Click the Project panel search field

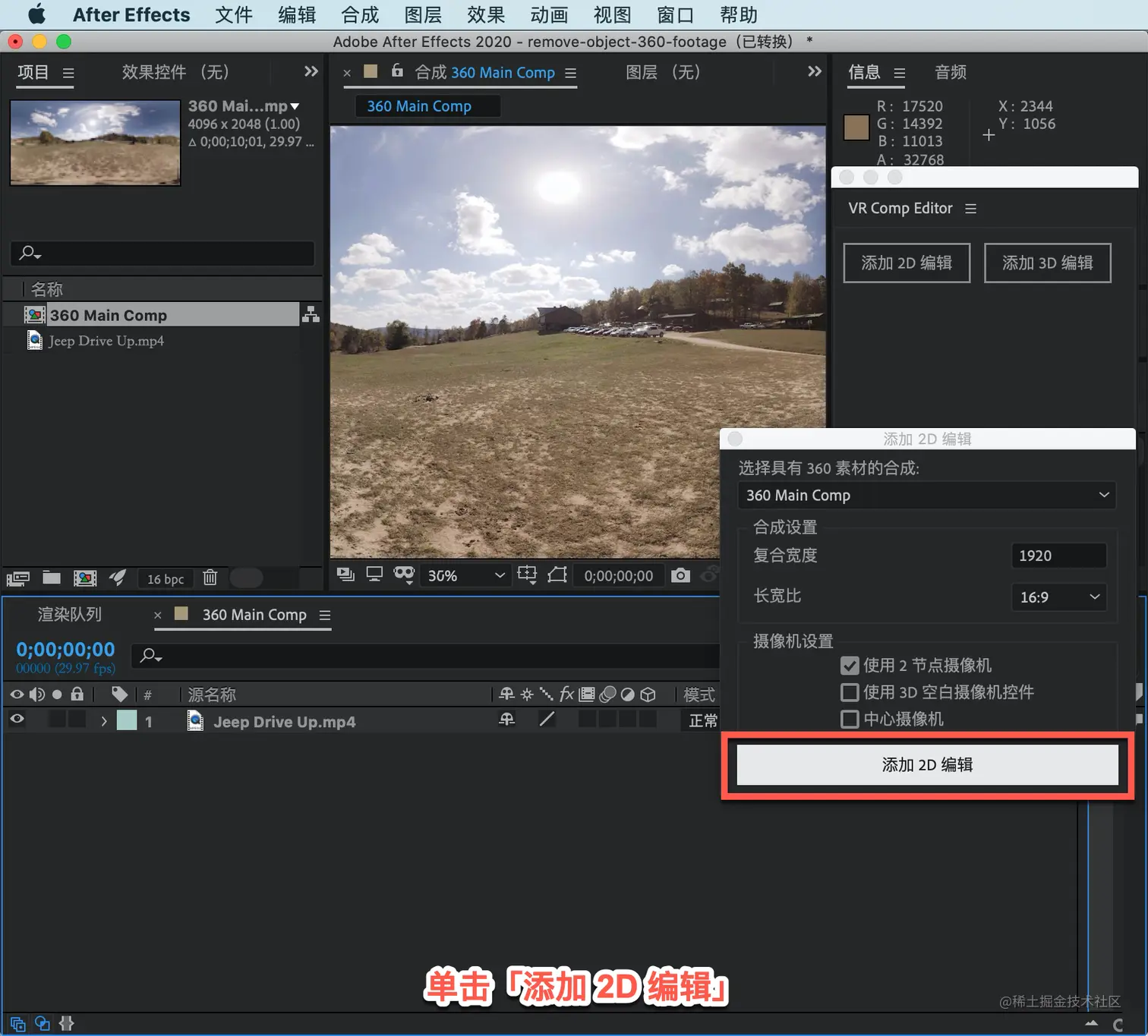point(162,253)
